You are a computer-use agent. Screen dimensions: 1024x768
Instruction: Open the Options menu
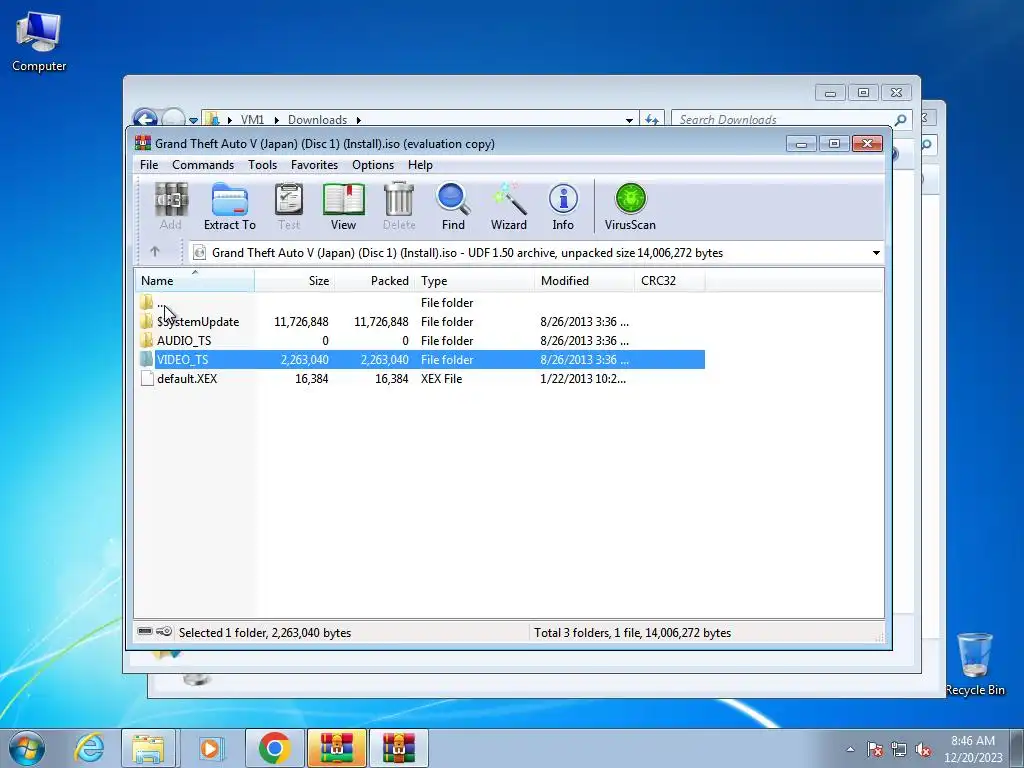(373, 165)
